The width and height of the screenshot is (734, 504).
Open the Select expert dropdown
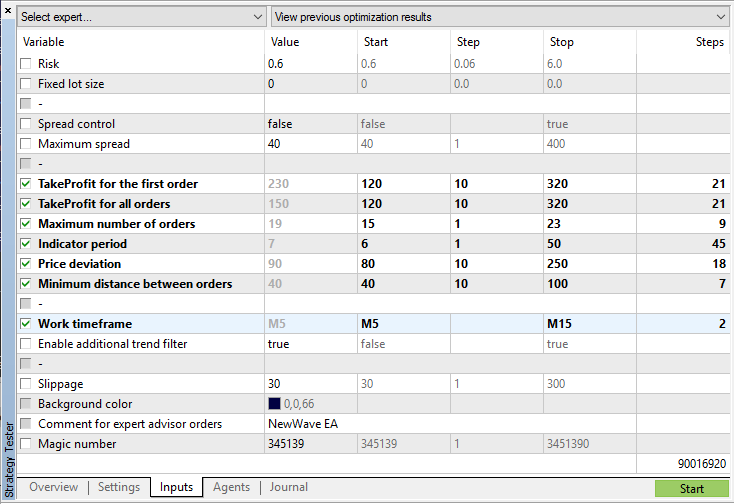[142, 17]
